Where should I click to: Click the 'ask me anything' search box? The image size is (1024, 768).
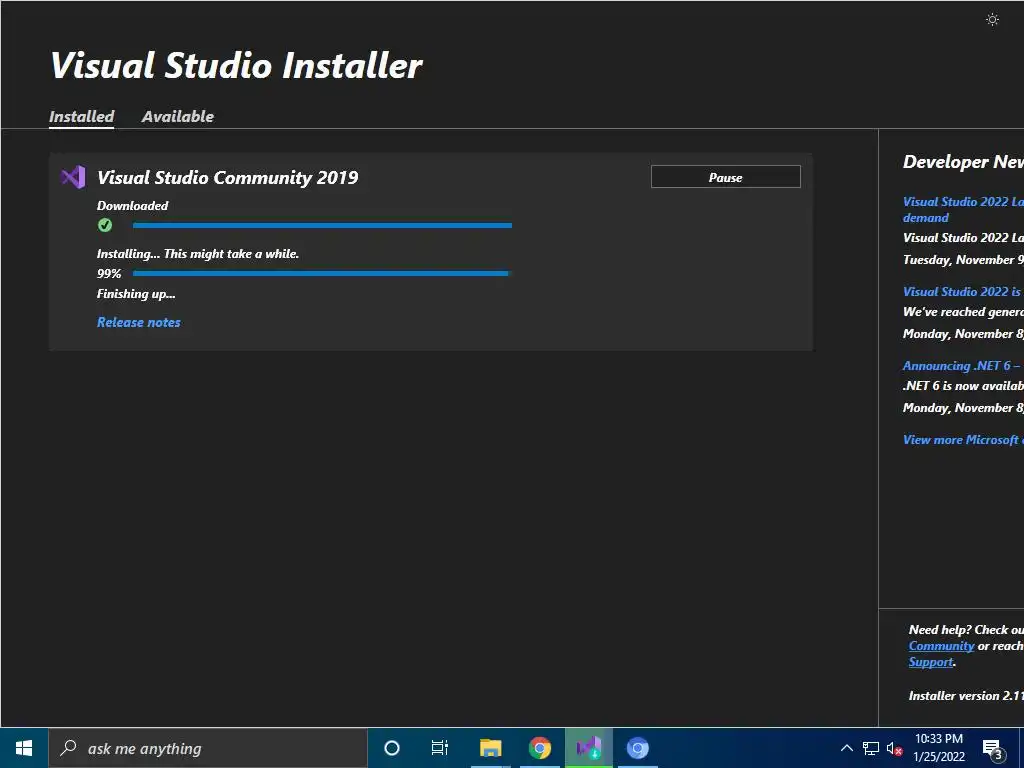click(x=208, y=748)
